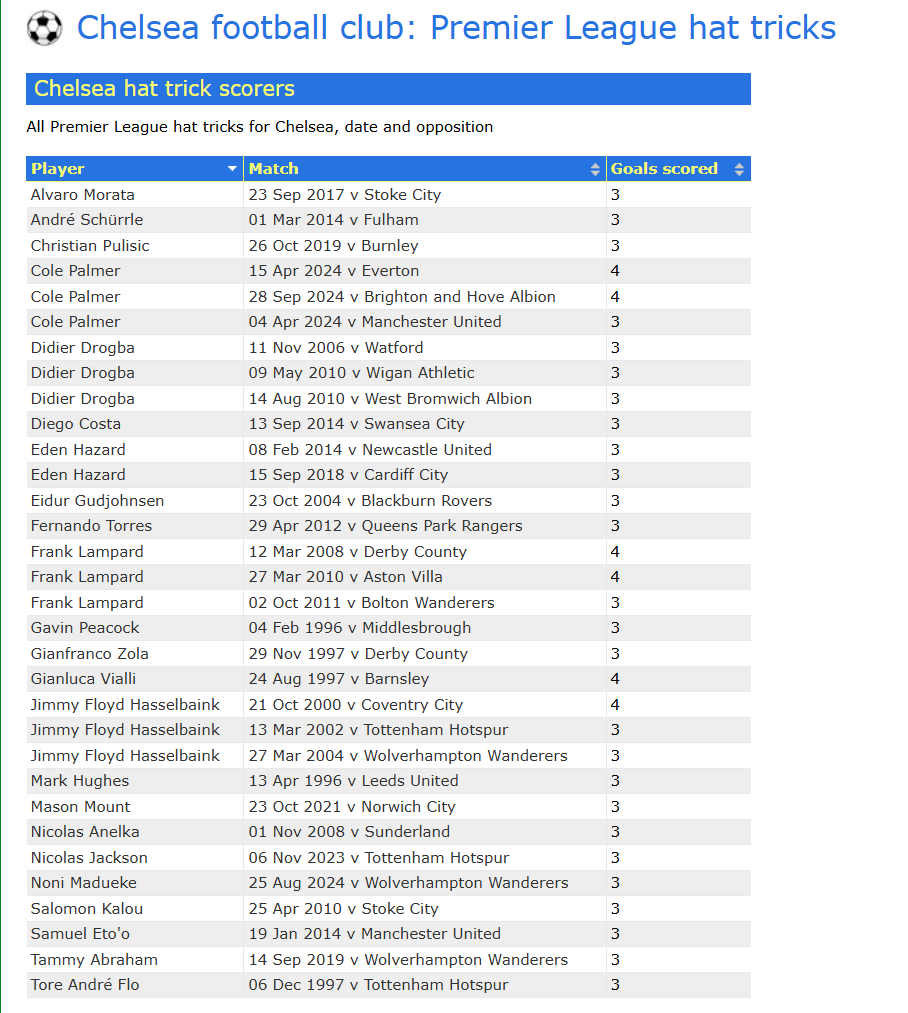Click 01 Mar 2014 v Fulham cell
This screenshot has width=908, height=1013.
click(425, 220)
